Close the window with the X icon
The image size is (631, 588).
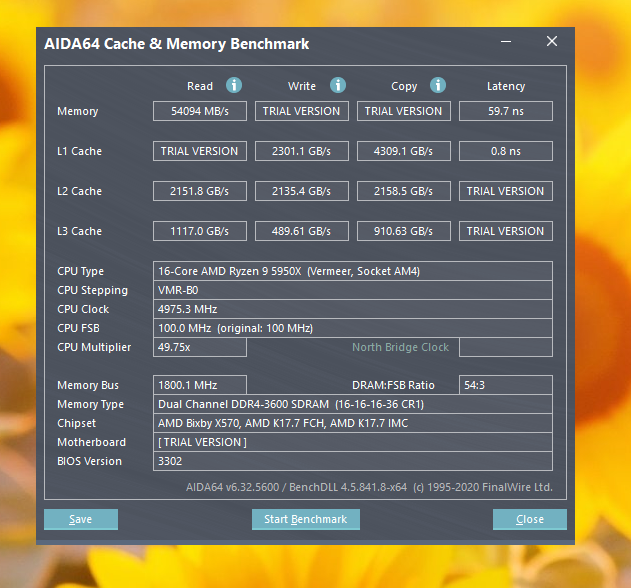pyautogui.click(x=552, y=41)
